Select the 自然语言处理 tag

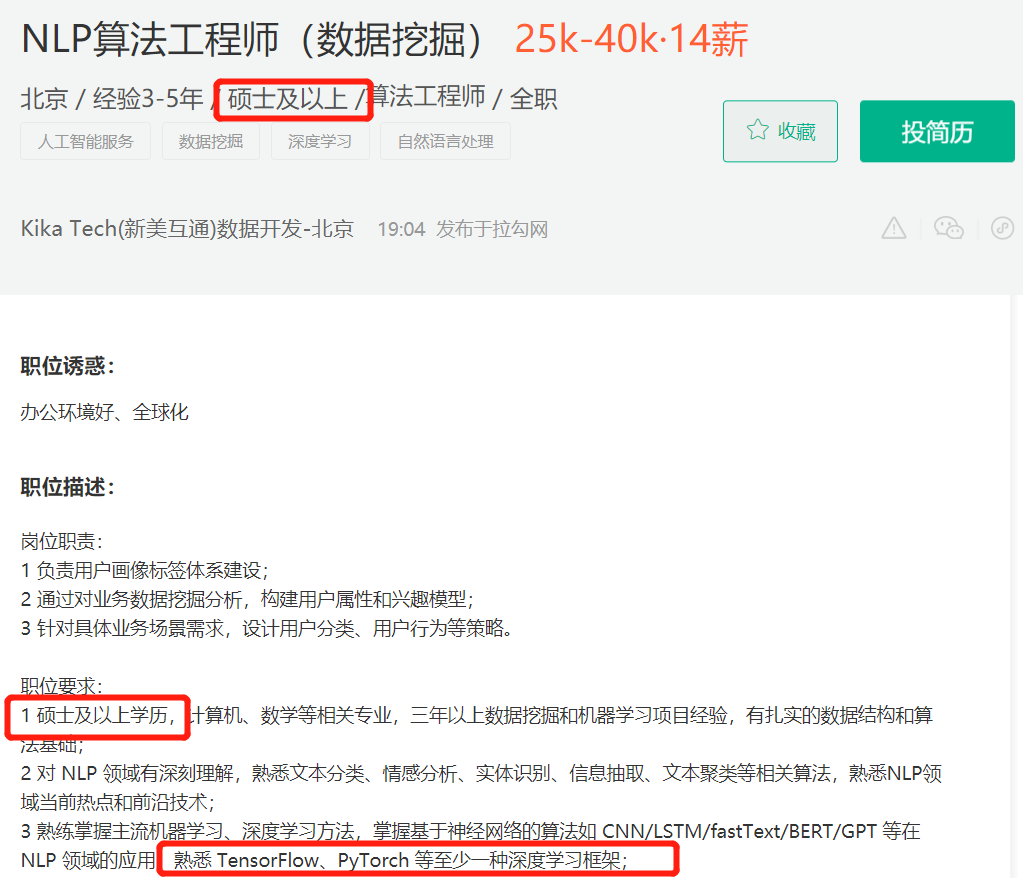pyautogui.click(x=446, y=142)
